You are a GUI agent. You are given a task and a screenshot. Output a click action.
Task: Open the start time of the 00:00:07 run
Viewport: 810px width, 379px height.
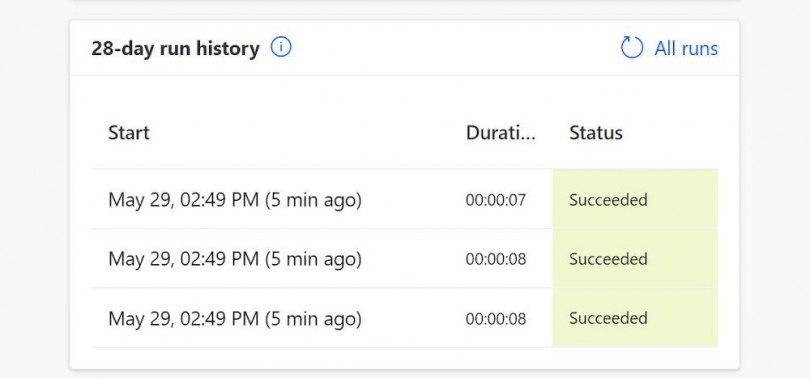(235, 199)
